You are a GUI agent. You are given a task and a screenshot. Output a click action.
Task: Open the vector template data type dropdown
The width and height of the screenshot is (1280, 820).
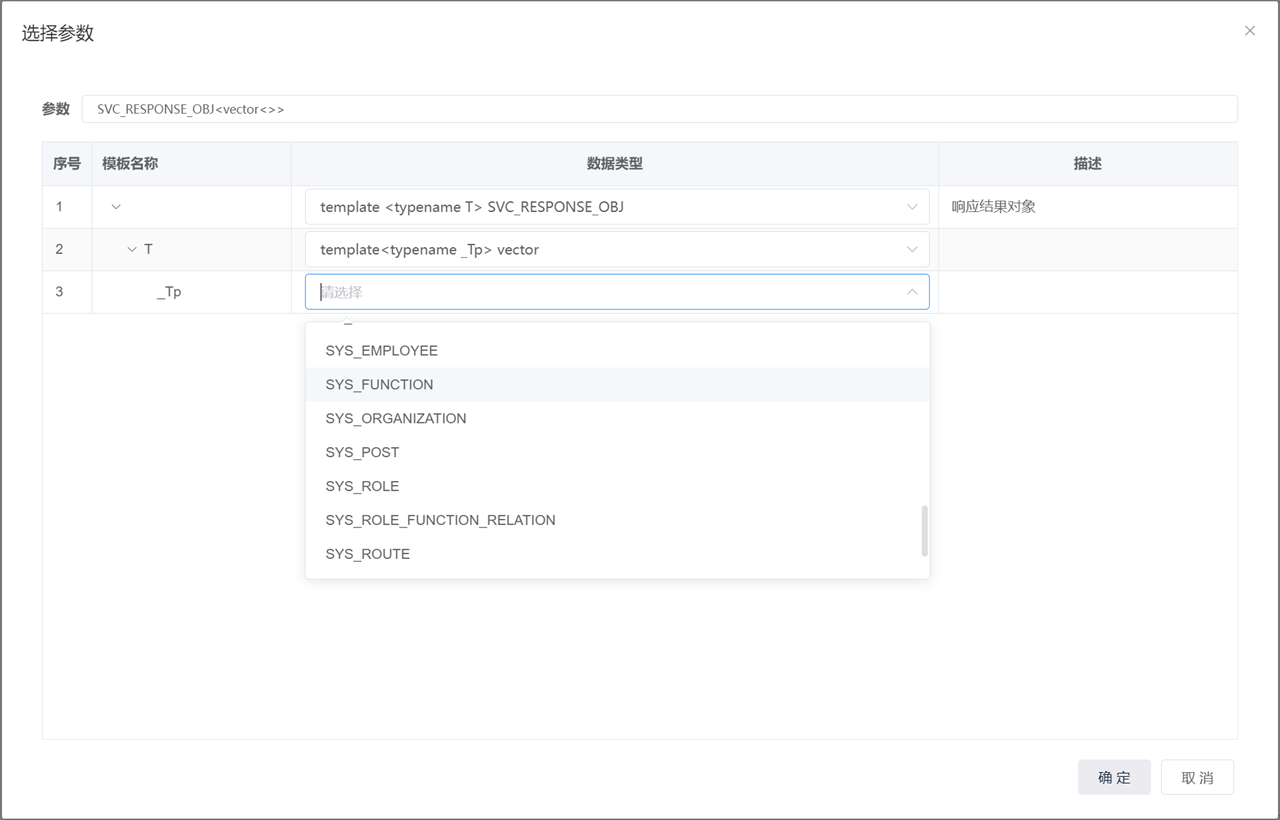point(617,249)
